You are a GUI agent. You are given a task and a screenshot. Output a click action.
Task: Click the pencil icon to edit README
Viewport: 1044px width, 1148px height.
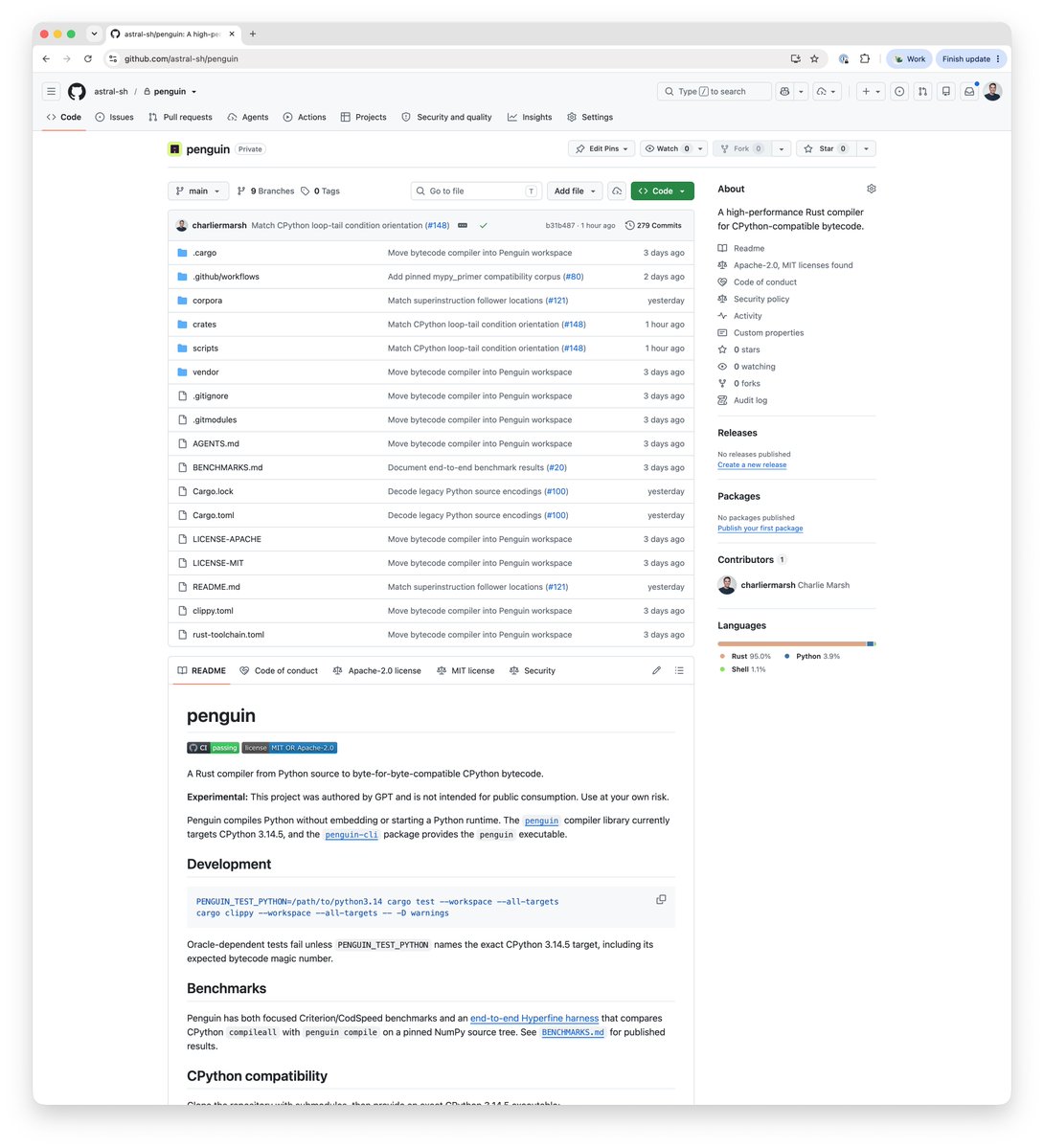656,670
